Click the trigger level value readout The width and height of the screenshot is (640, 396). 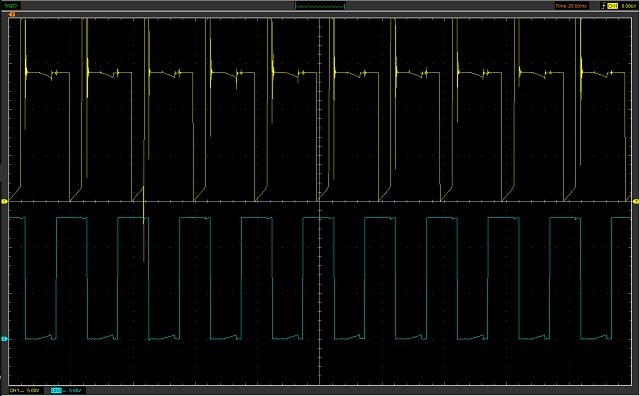(628, 6)
